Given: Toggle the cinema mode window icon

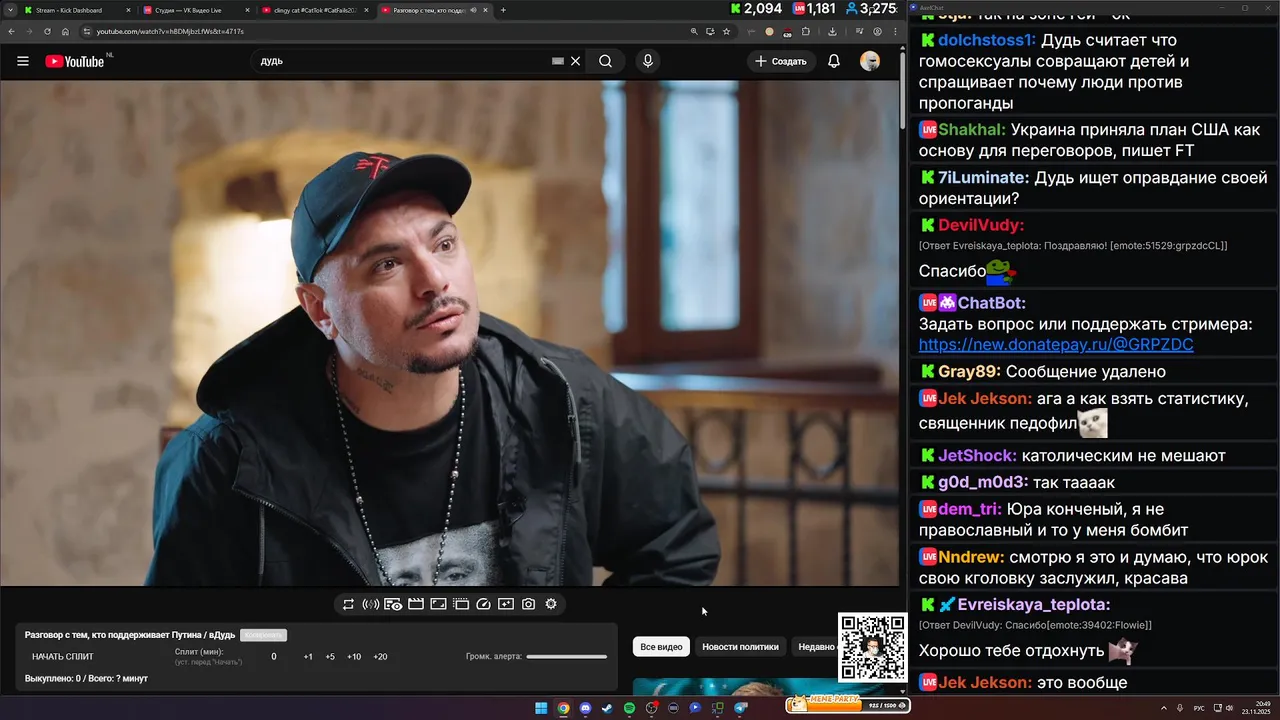Looking at the screenshot, I should 461,604.
